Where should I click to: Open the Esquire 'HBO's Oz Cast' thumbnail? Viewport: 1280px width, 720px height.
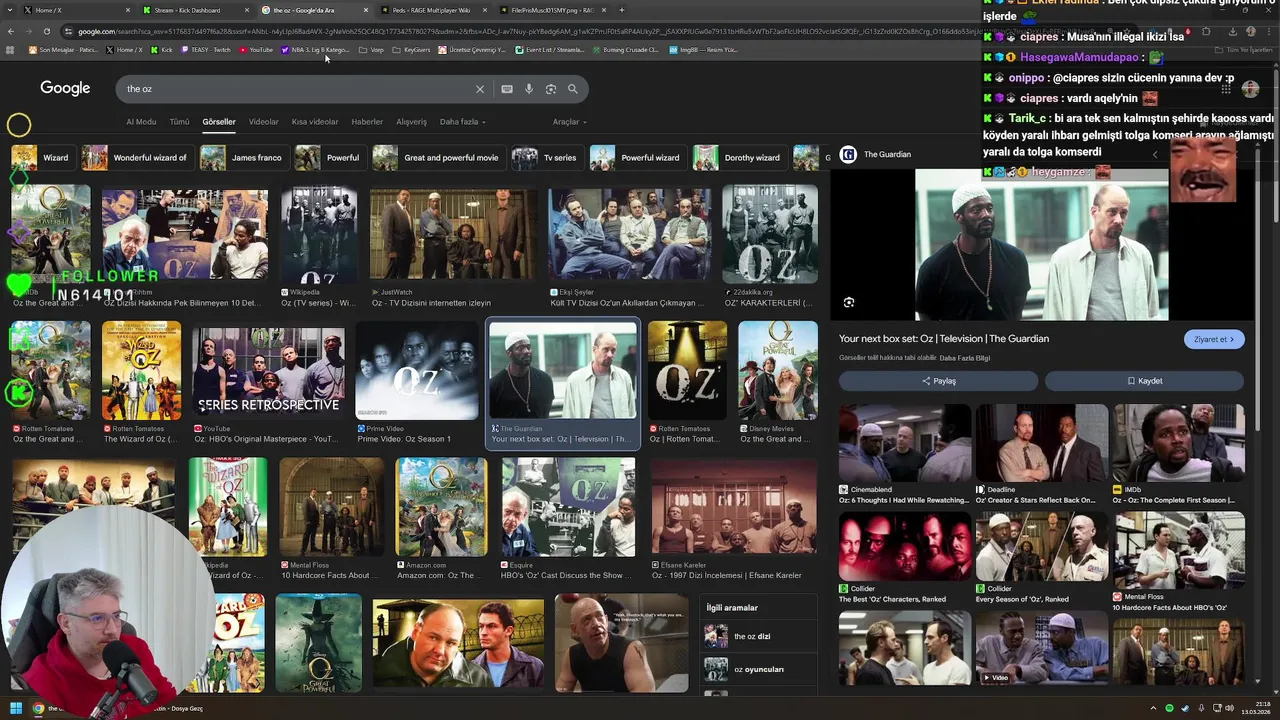[568, 507]
